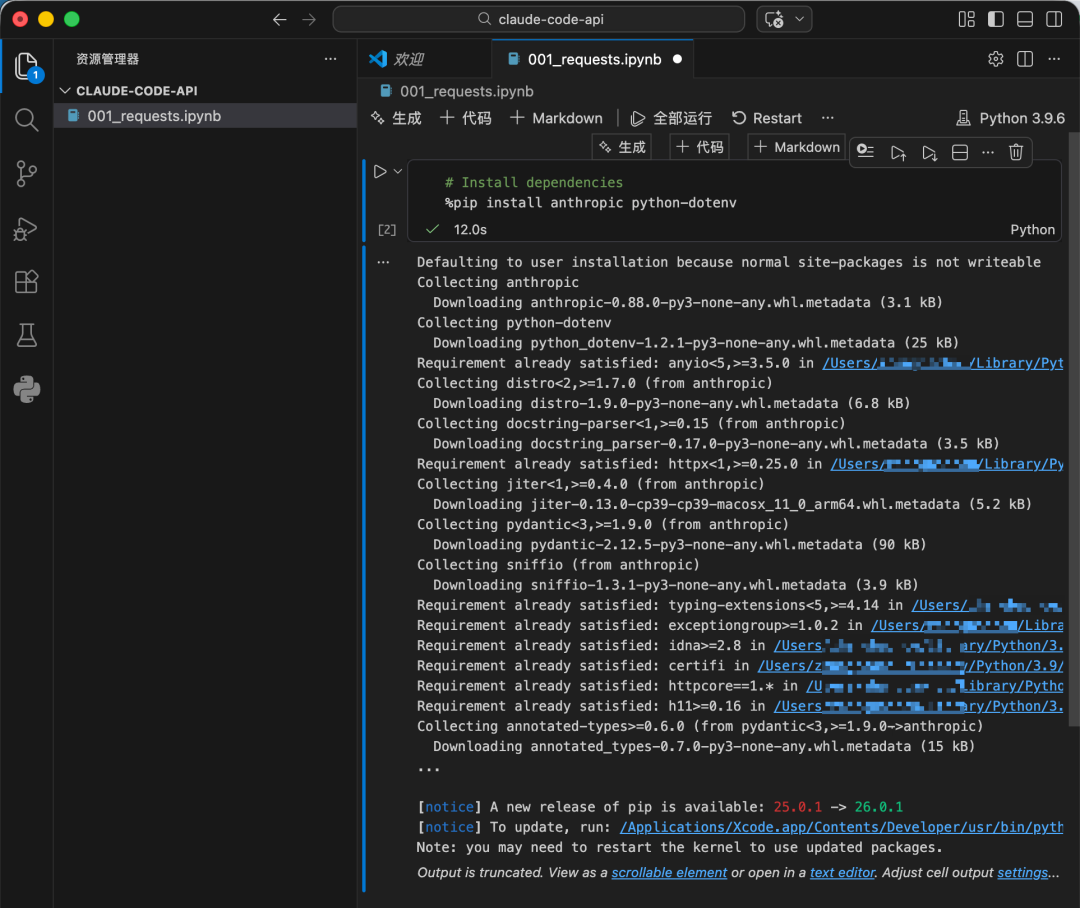This screenshot has height=908, width=1080.
Task: Toggle the bottom panel
Action: (1025, 19)
